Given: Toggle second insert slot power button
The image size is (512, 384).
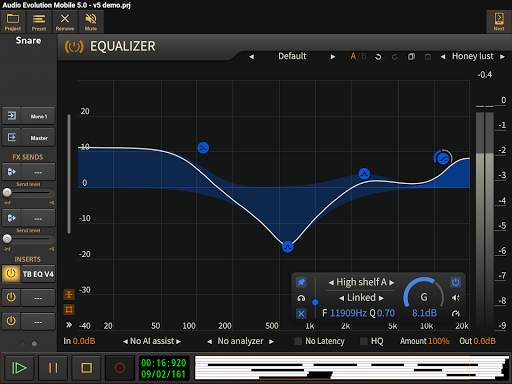Looking at the screenshot, I should click(11, 297).
